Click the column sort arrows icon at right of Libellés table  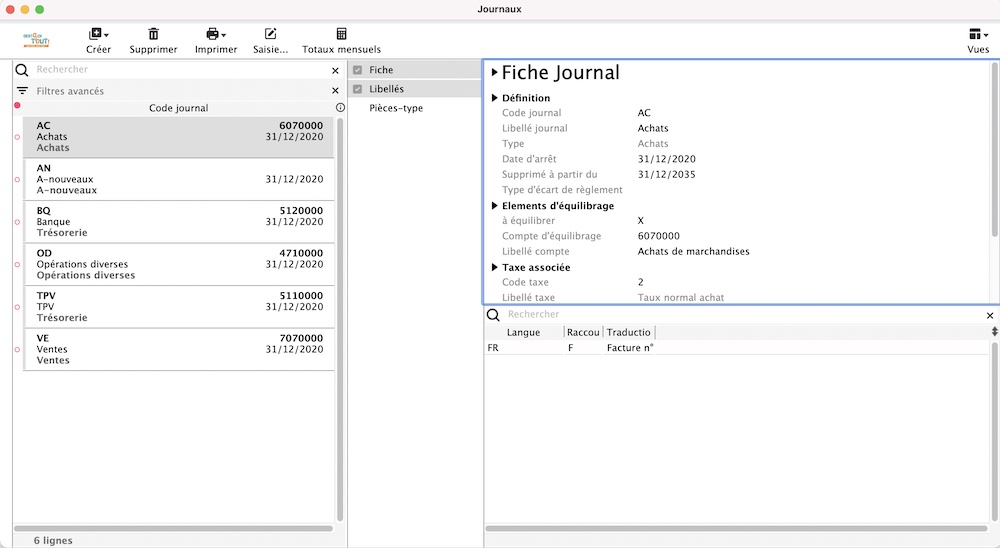994,332
